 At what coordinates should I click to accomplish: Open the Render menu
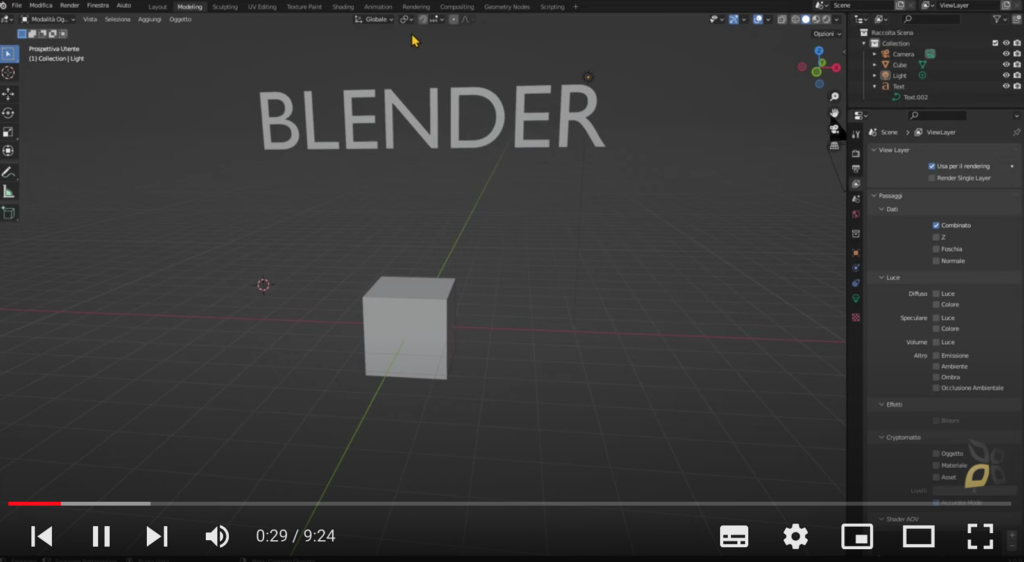pyautogui.click(x=69, y=5)
